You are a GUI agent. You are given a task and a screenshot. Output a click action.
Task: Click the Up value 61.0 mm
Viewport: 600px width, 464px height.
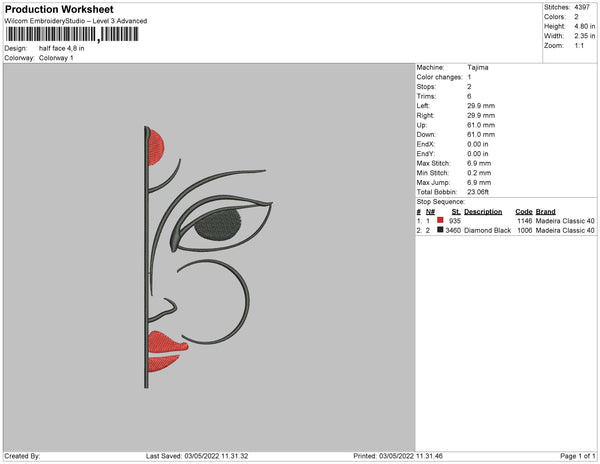pos(481,125)
